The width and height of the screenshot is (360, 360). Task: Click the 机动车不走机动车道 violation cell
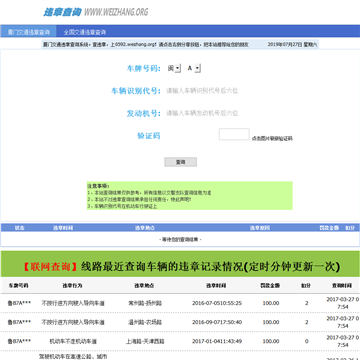click(x=73, y=341)
